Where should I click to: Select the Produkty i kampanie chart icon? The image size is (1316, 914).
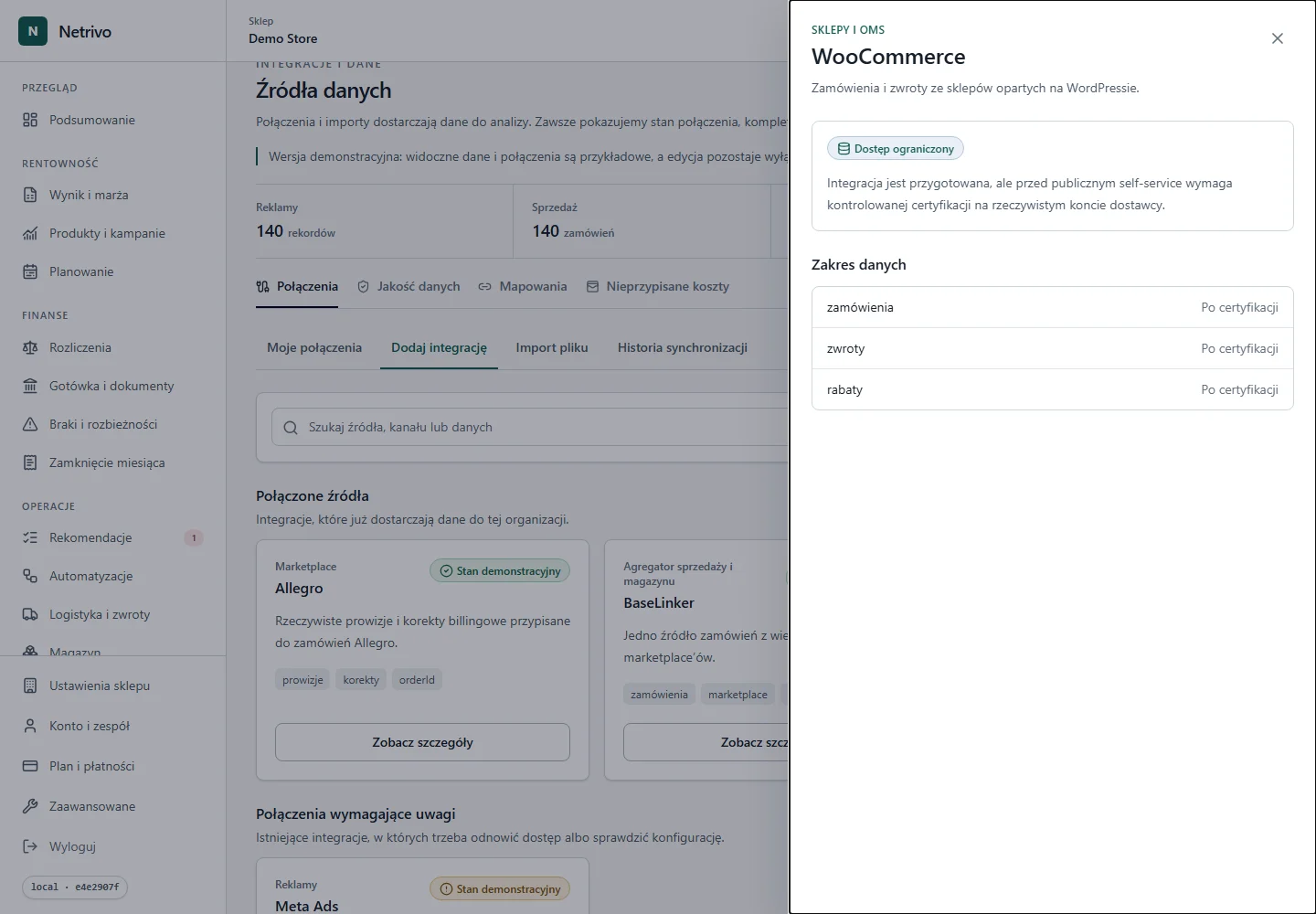tap(30, 233)
